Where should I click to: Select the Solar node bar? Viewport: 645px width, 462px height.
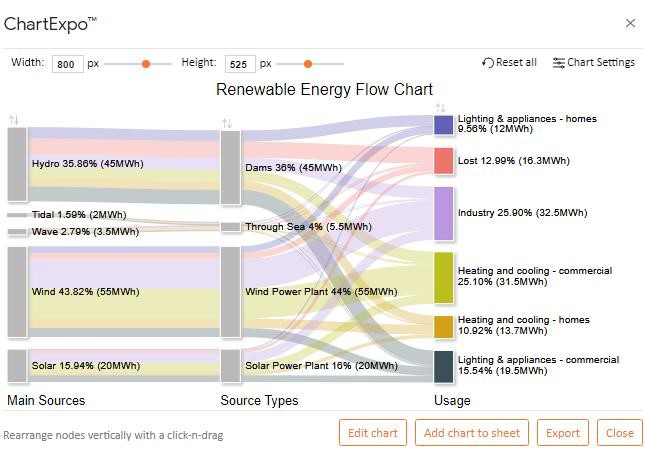[x=17, y=366]
